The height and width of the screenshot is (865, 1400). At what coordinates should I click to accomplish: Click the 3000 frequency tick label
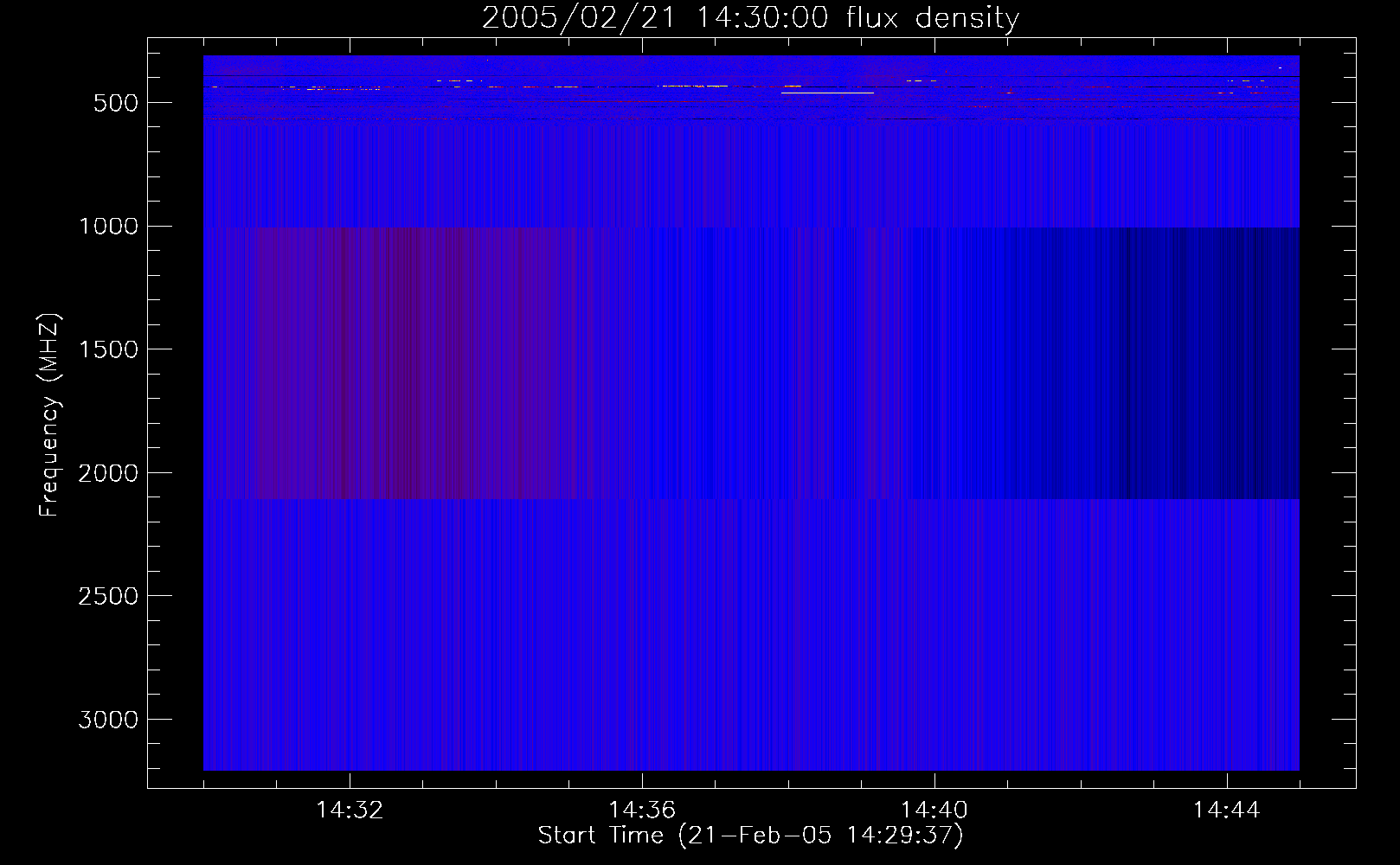click(x=108, y=721)
